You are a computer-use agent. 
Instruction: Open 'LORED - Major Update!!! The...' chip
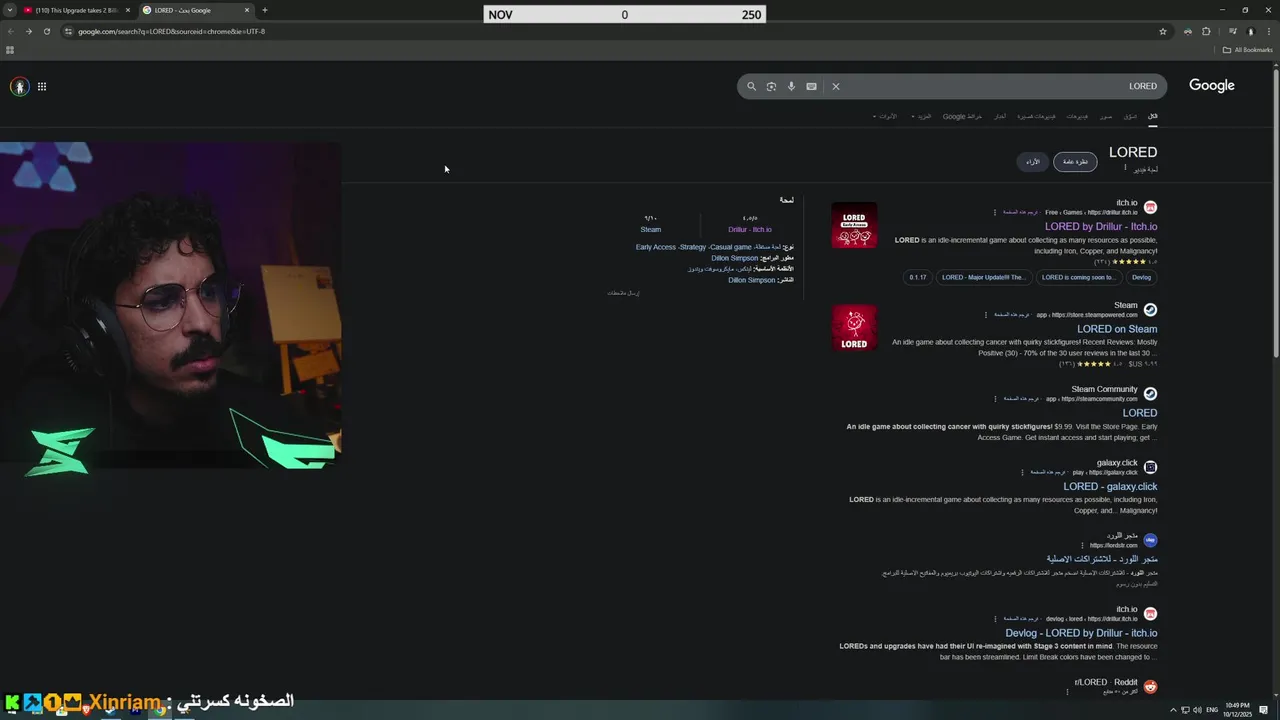point(983,277)
